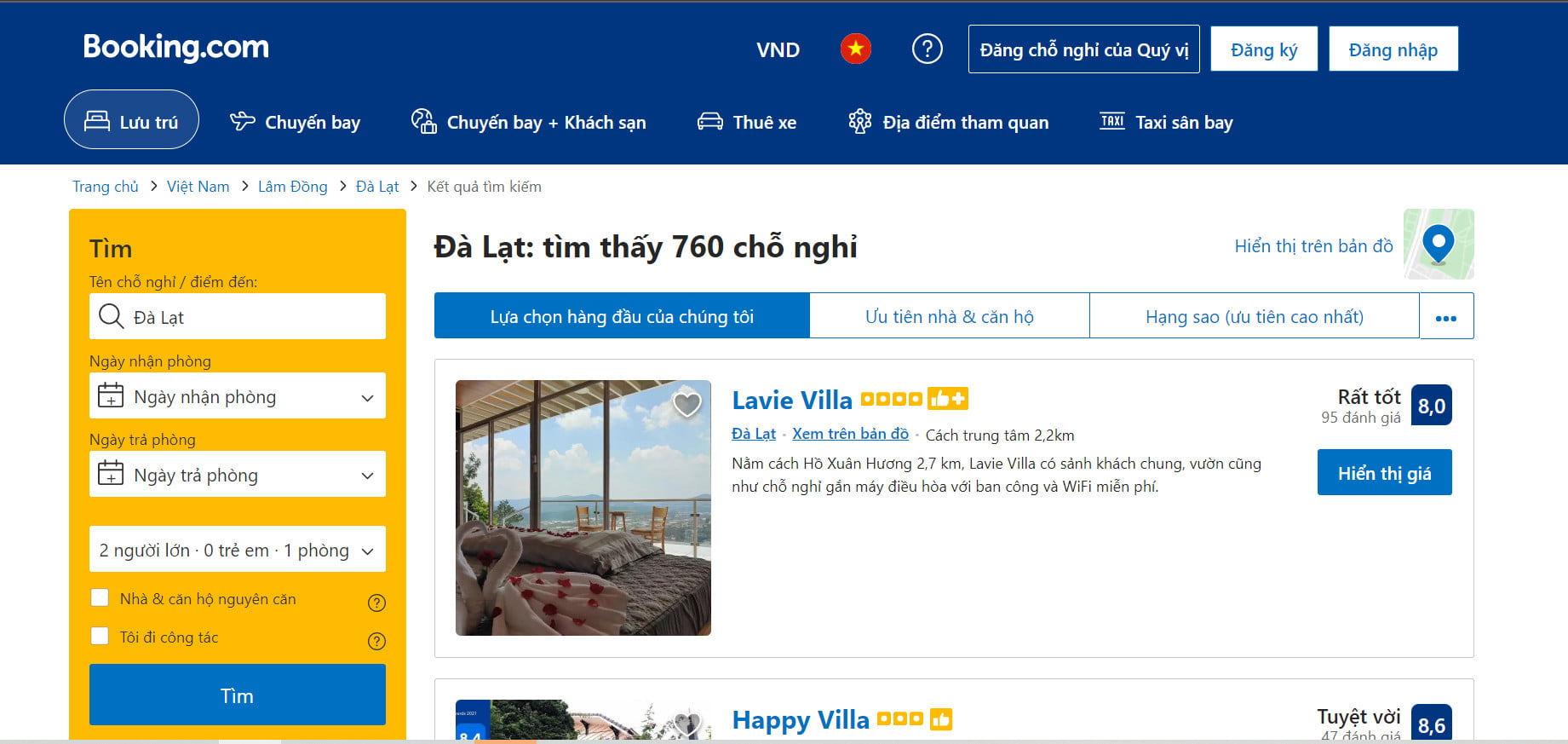This screenshot has width=1568, height=744.
Task: Click the Tuyệt vời rating label
Action: [x=1358, y=716]
